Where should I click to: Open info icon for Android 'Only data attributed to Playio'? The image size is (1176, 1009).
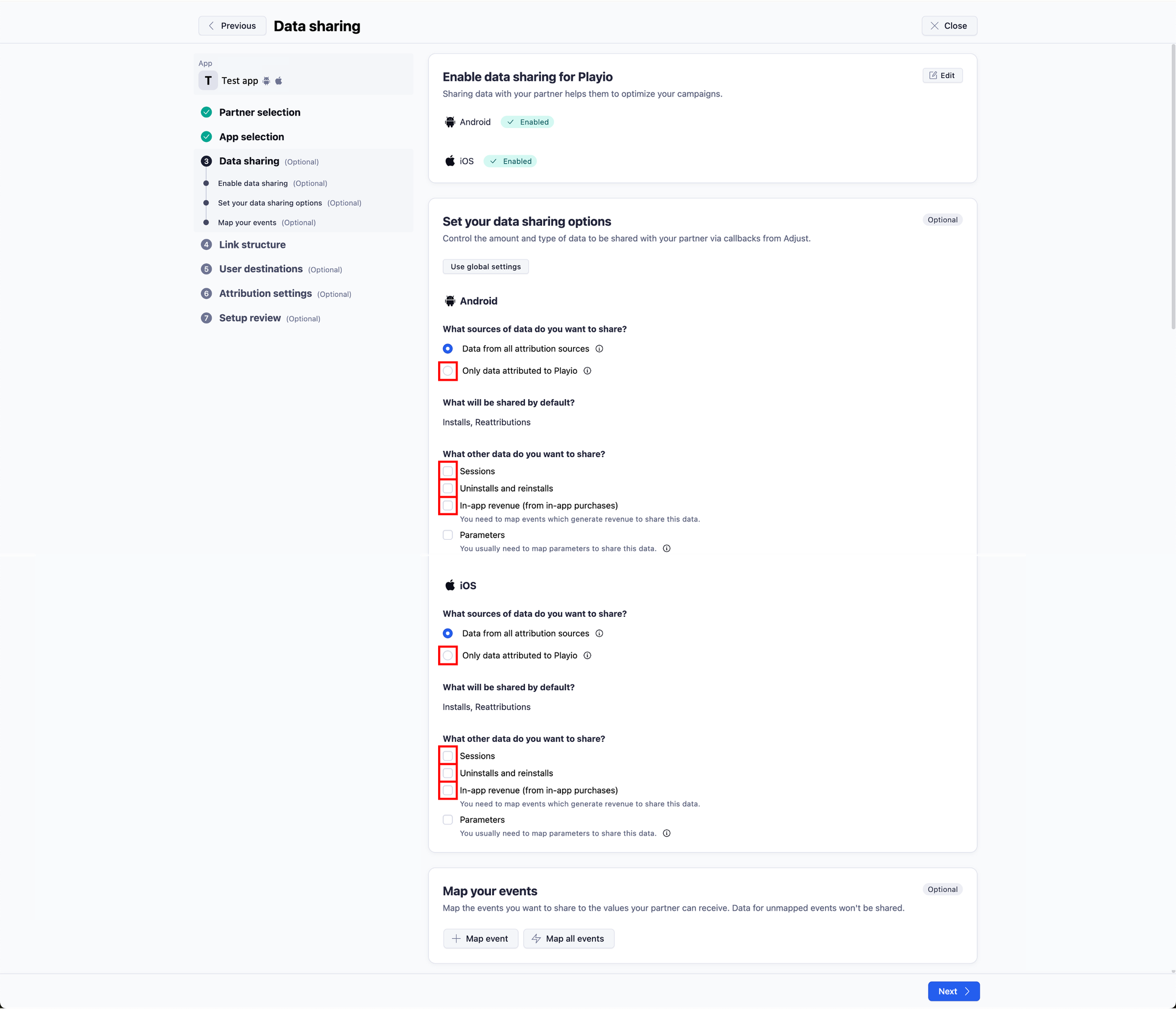click(x=587, y=371)
